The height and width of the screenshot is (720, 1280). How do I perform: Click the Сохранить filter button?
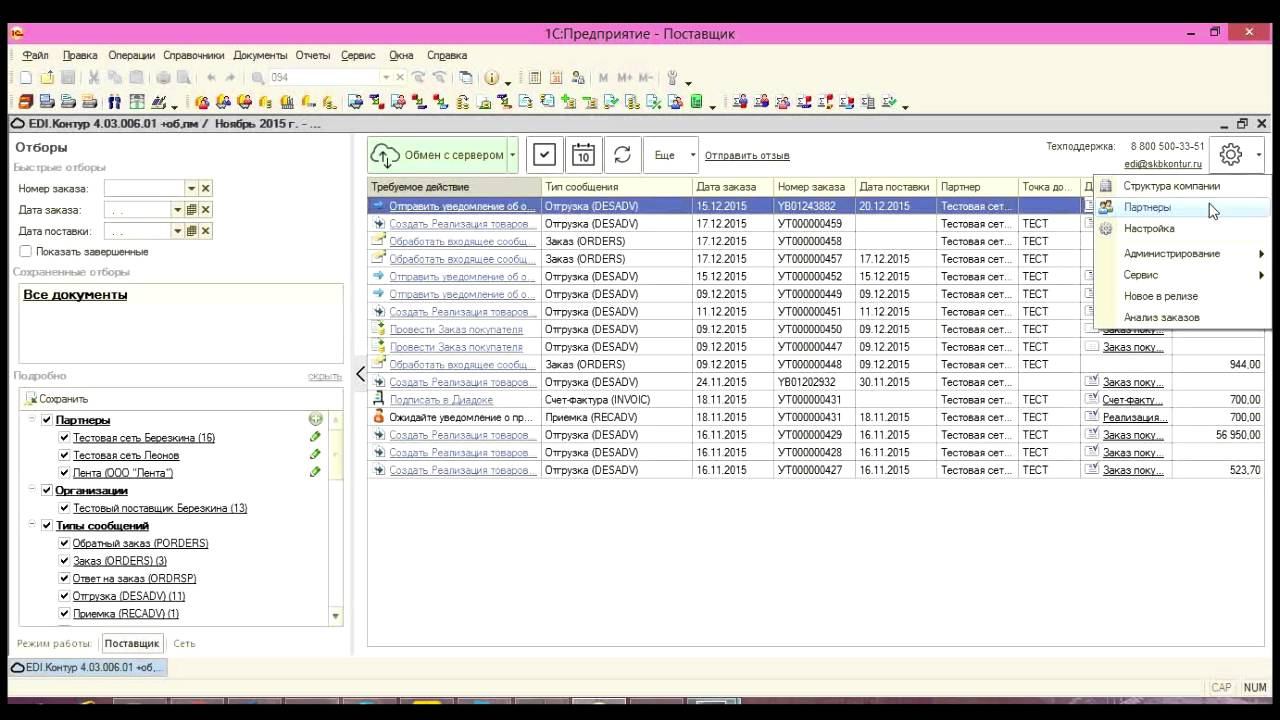click(56, 399)
